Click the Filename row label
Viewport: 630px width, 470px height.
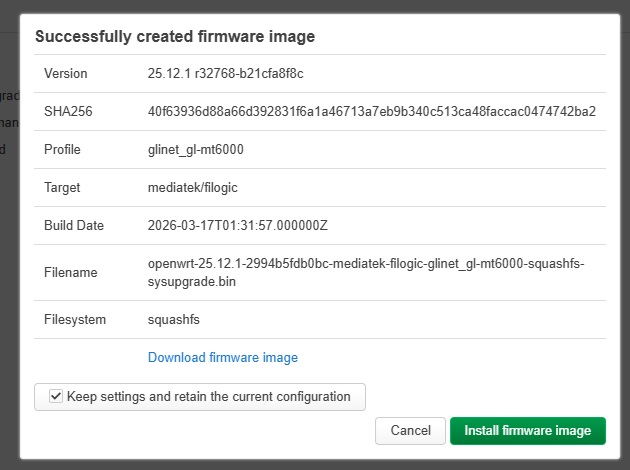coord(71,272)
